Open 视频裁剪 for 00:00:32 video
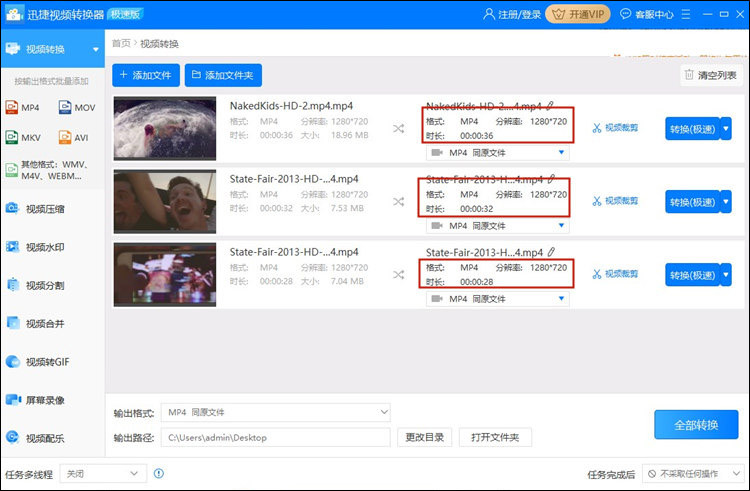 pos(615,201)
